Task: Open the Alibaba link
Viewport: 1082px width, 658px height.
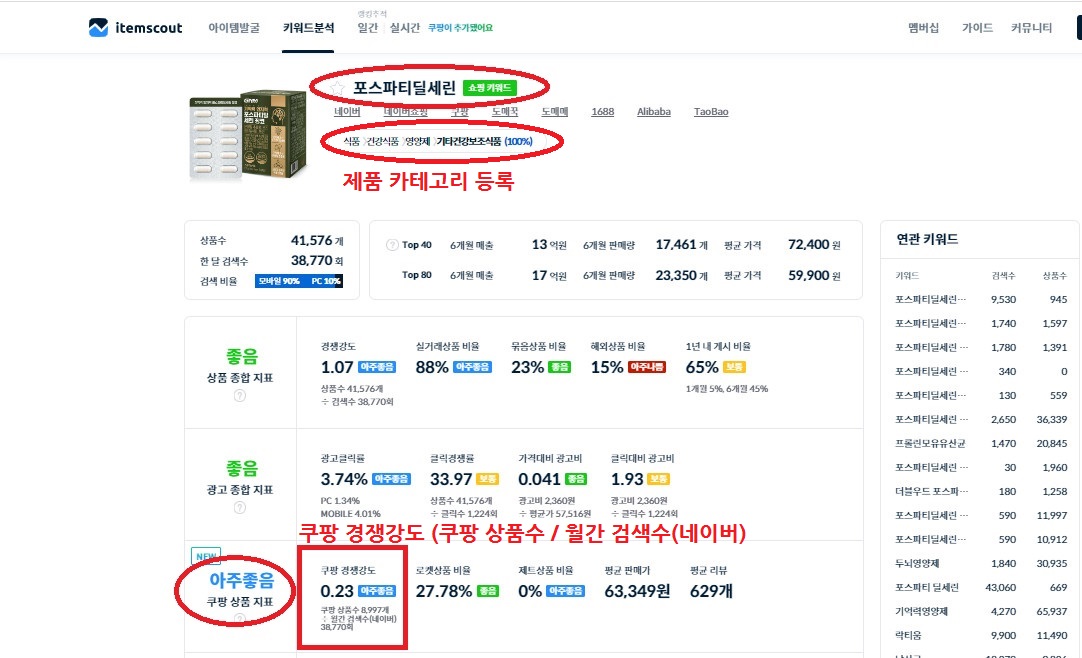Action: pyautogui.click(x=653, y=112)
